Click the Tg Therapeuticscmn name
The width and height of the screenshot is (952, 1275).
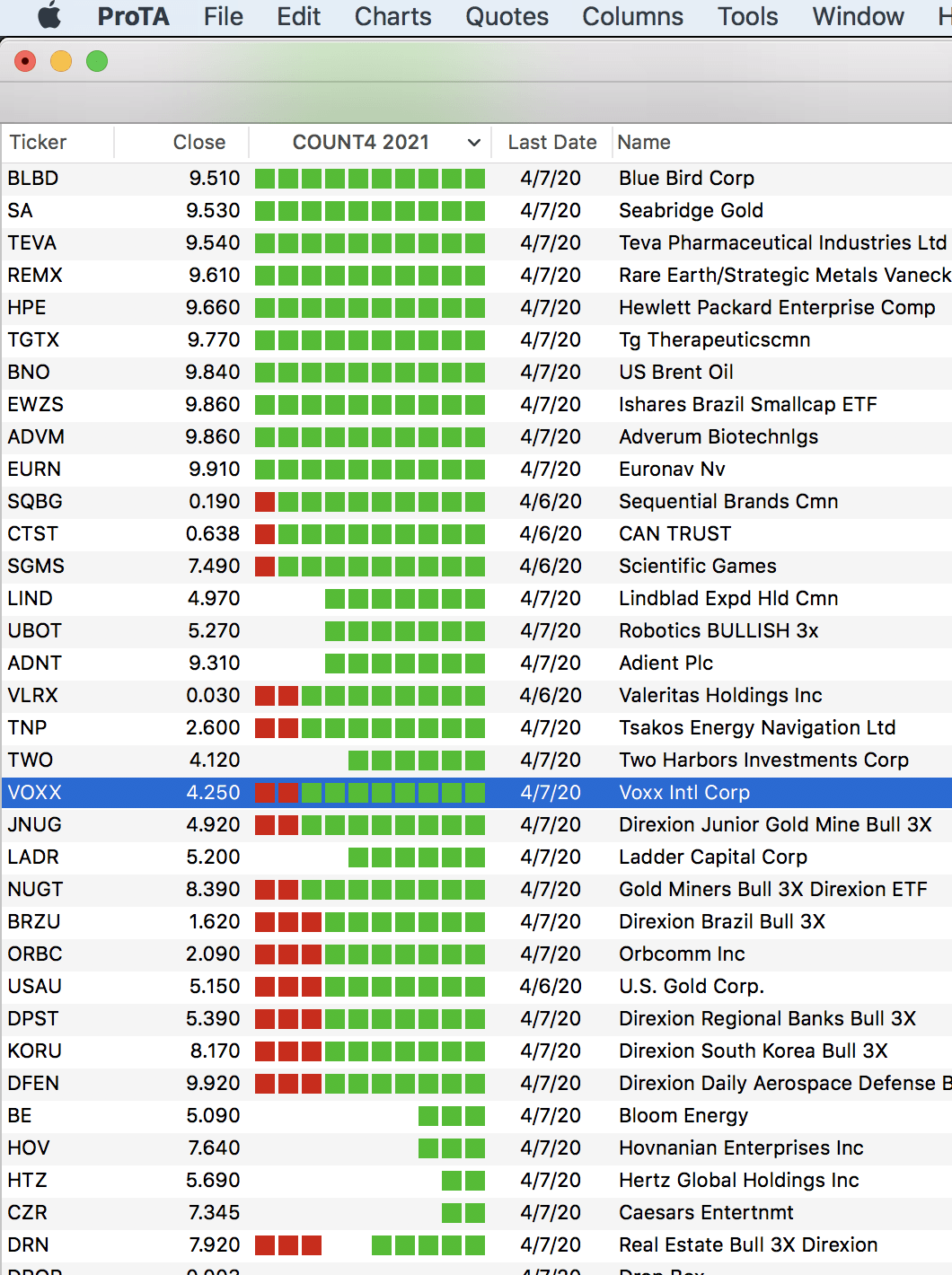pos(714,340)
